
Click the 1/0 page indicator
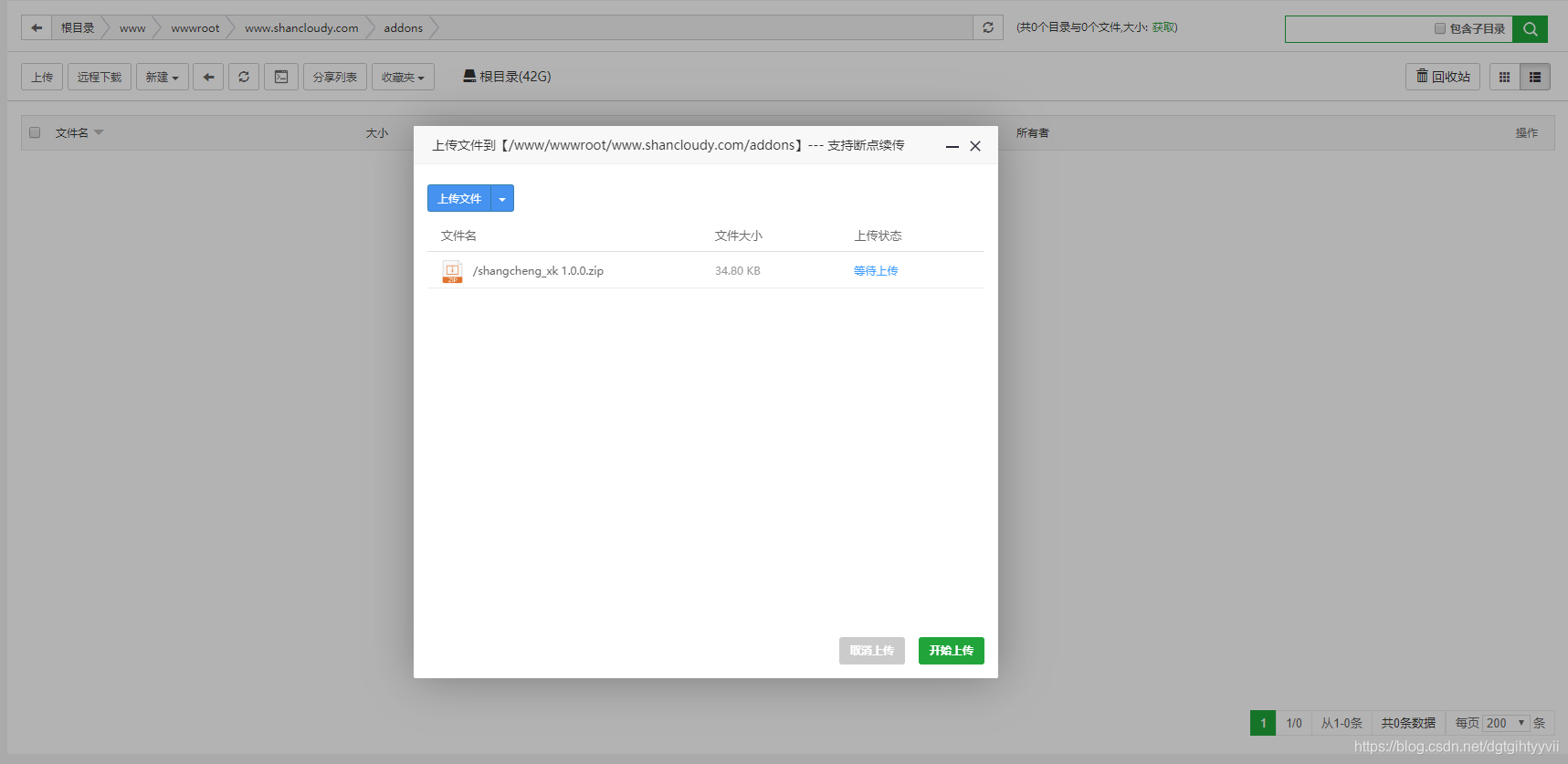click(x=1294, y=723)
